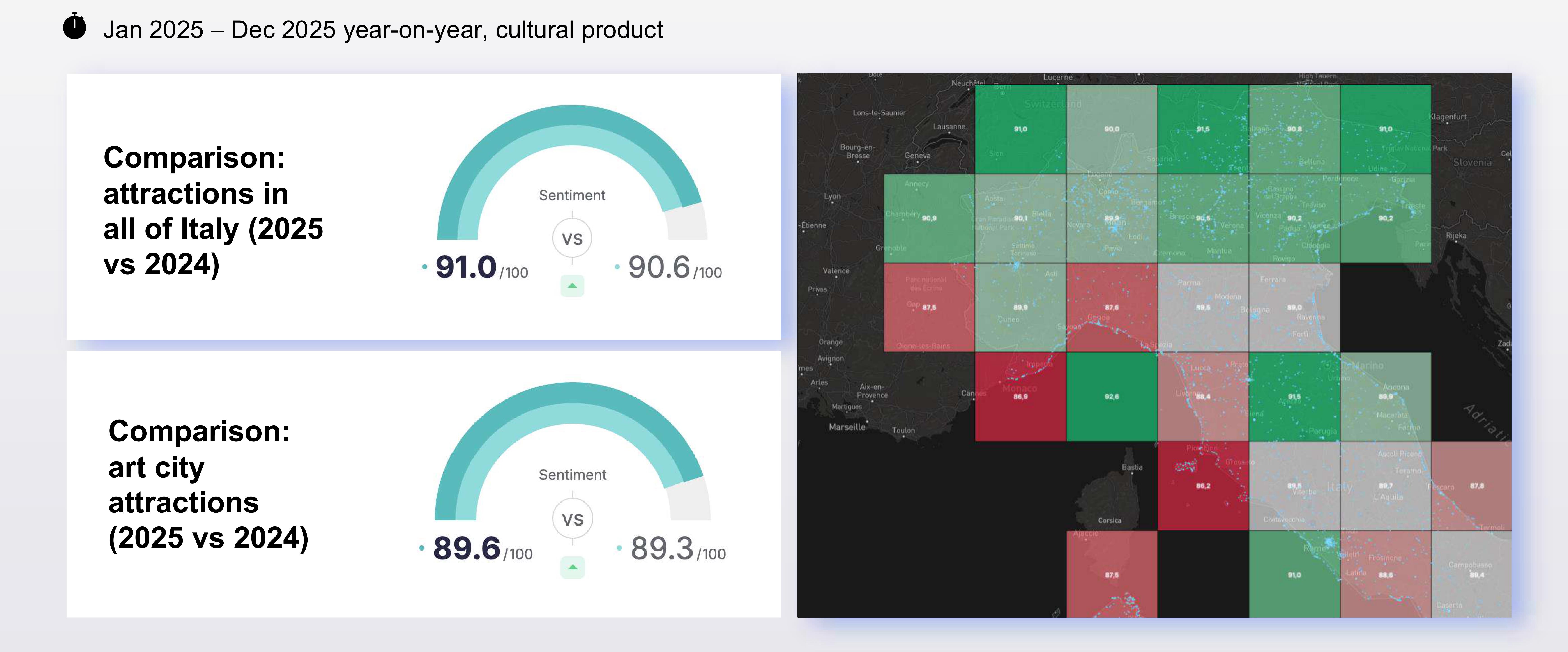Select the 90,5 tile near Brescia

[1203, 218]
